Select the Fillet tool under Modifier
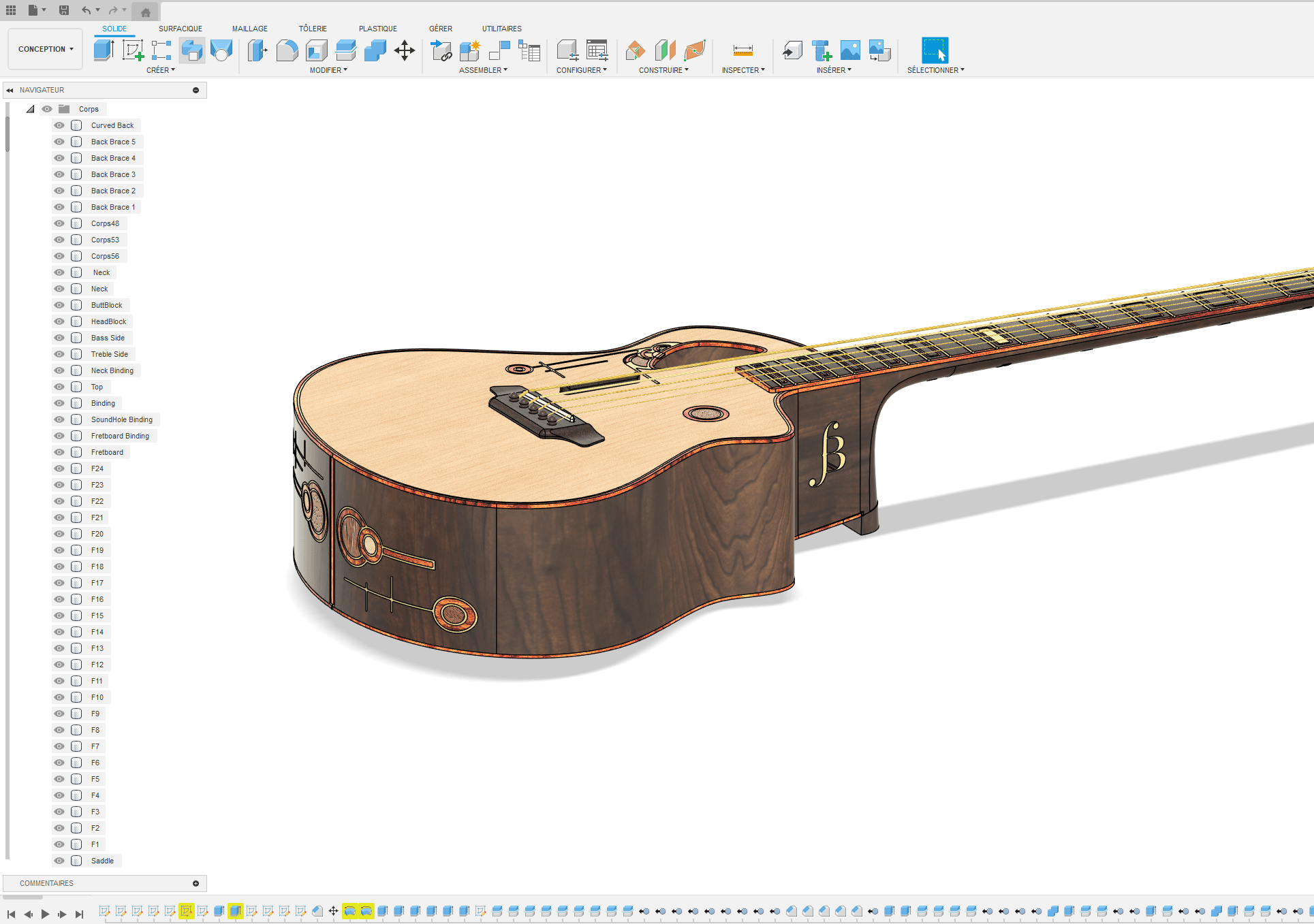Viewport: 1314px width, 924px height. (x=287, y=50)
